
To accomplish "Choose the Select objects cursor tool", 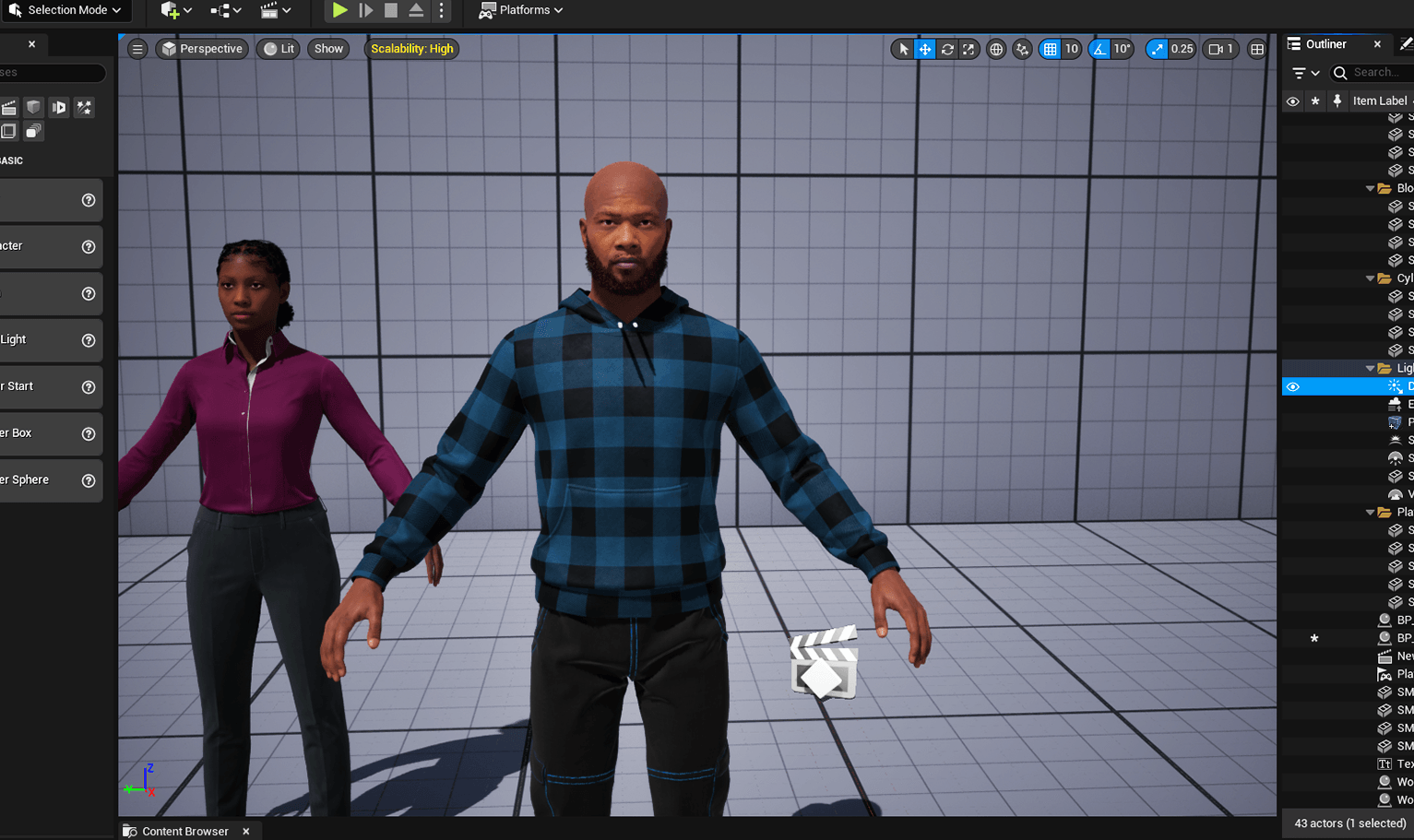I will tap(903, 49).
